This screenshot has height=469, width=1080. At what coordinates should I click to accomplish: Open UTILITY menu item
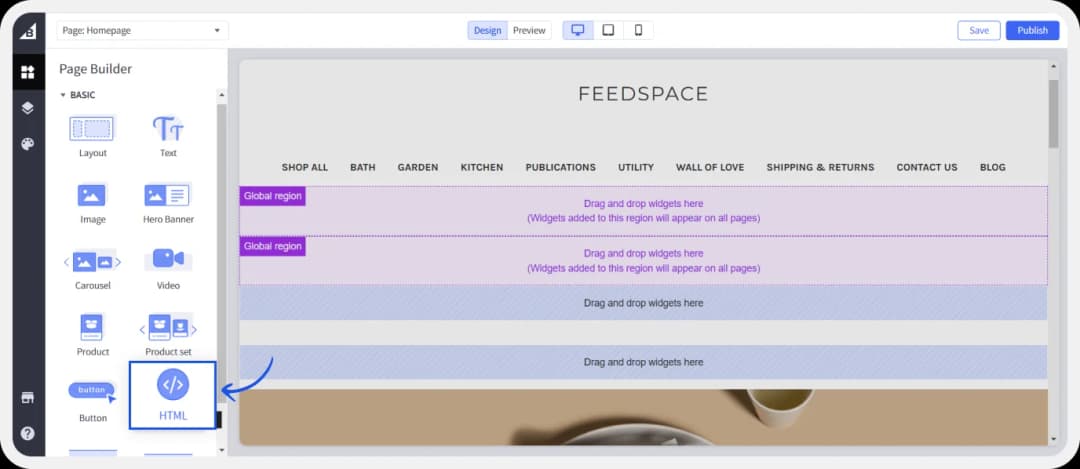coord(636,167)
